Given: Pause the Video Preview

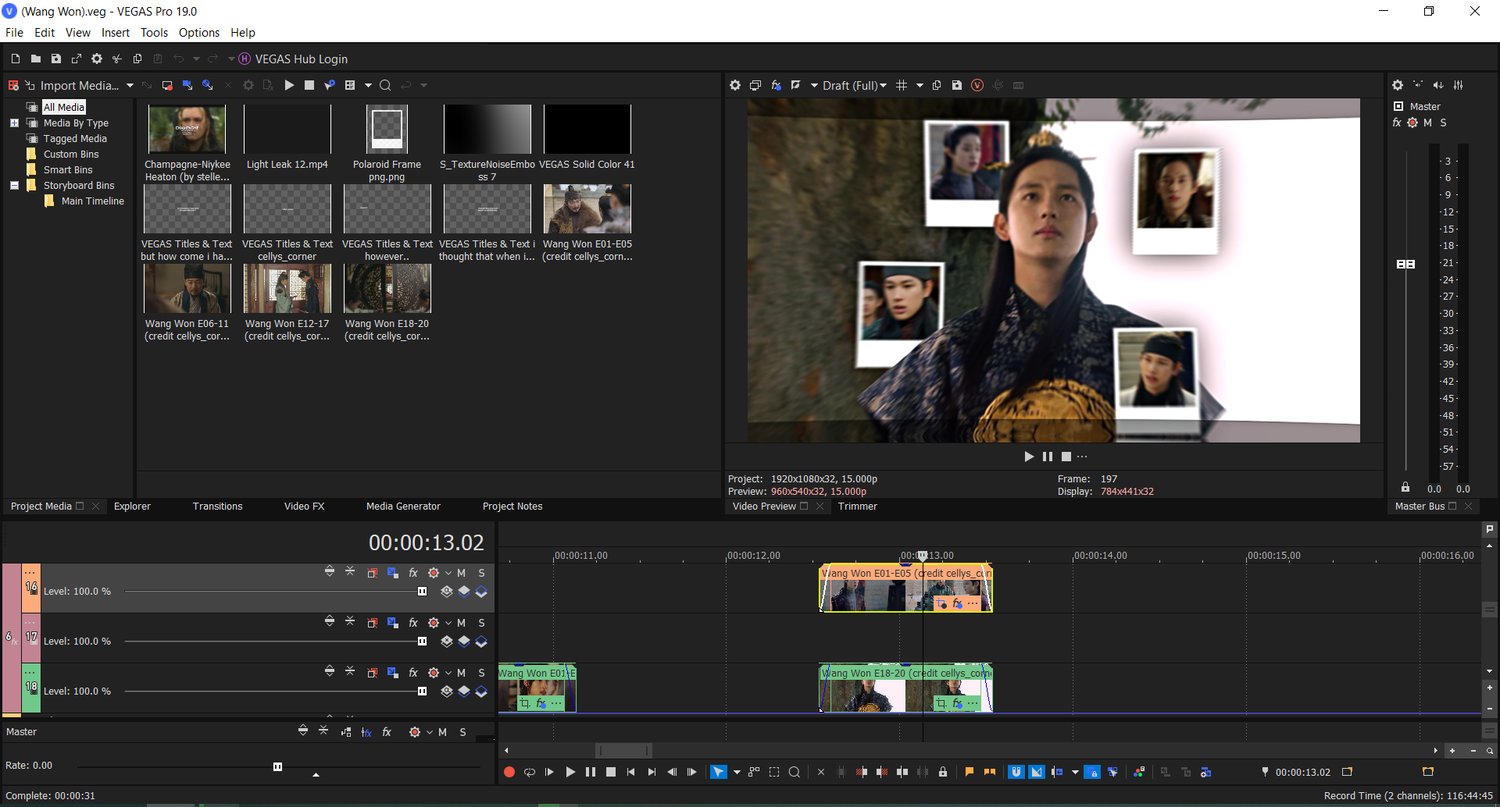Looking at the screenshot, I should tap(1048, 457).
